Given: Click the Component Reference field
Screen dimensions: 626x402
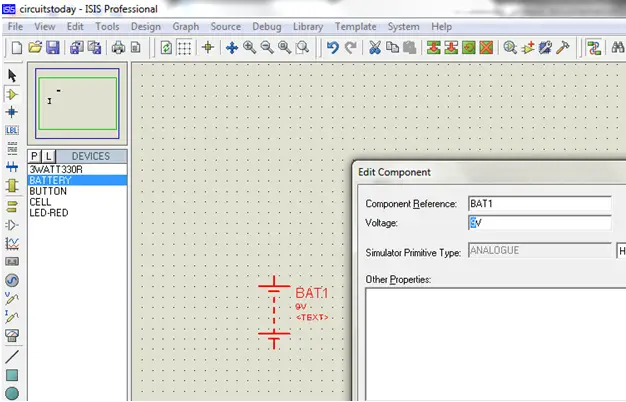Looking at the screenshot, I should click(539, 204).
